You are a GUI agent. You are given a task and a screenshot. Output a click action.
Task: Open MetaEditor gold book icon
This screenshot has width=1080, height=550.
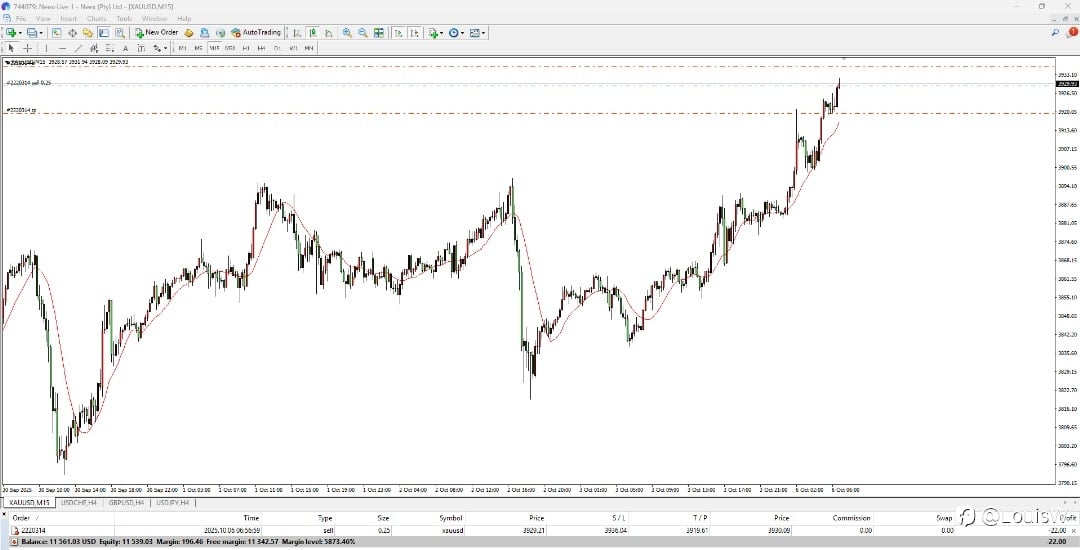coord(189,32)
